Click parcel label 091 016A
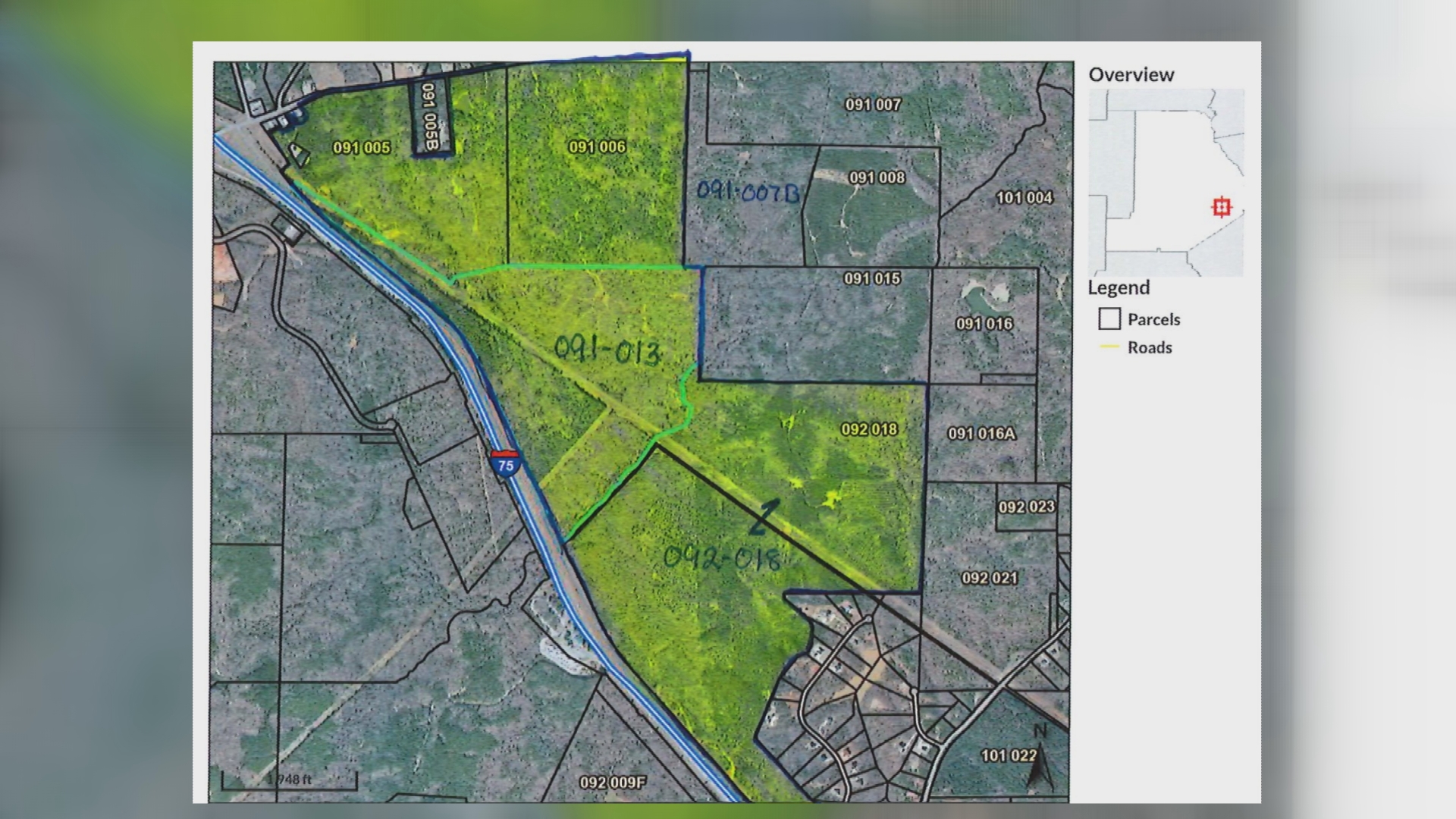The height and width of the screenshot is (819, 1456). 981,434
